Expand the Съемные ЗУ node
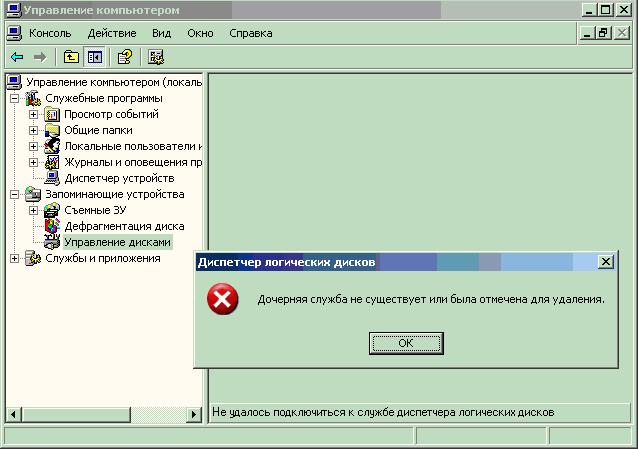Screen dimensions: 638x449 pyautogui.click(x=33, y=210)
